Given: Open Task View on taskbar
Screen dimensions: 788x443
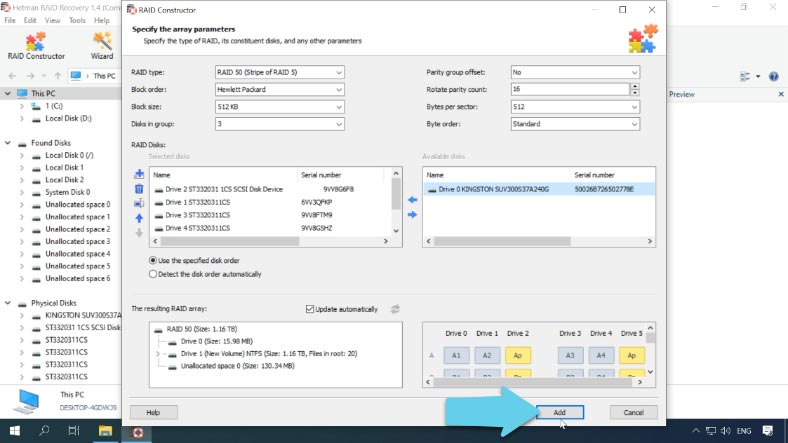Looking at the screenshot, I should [74, 431].
